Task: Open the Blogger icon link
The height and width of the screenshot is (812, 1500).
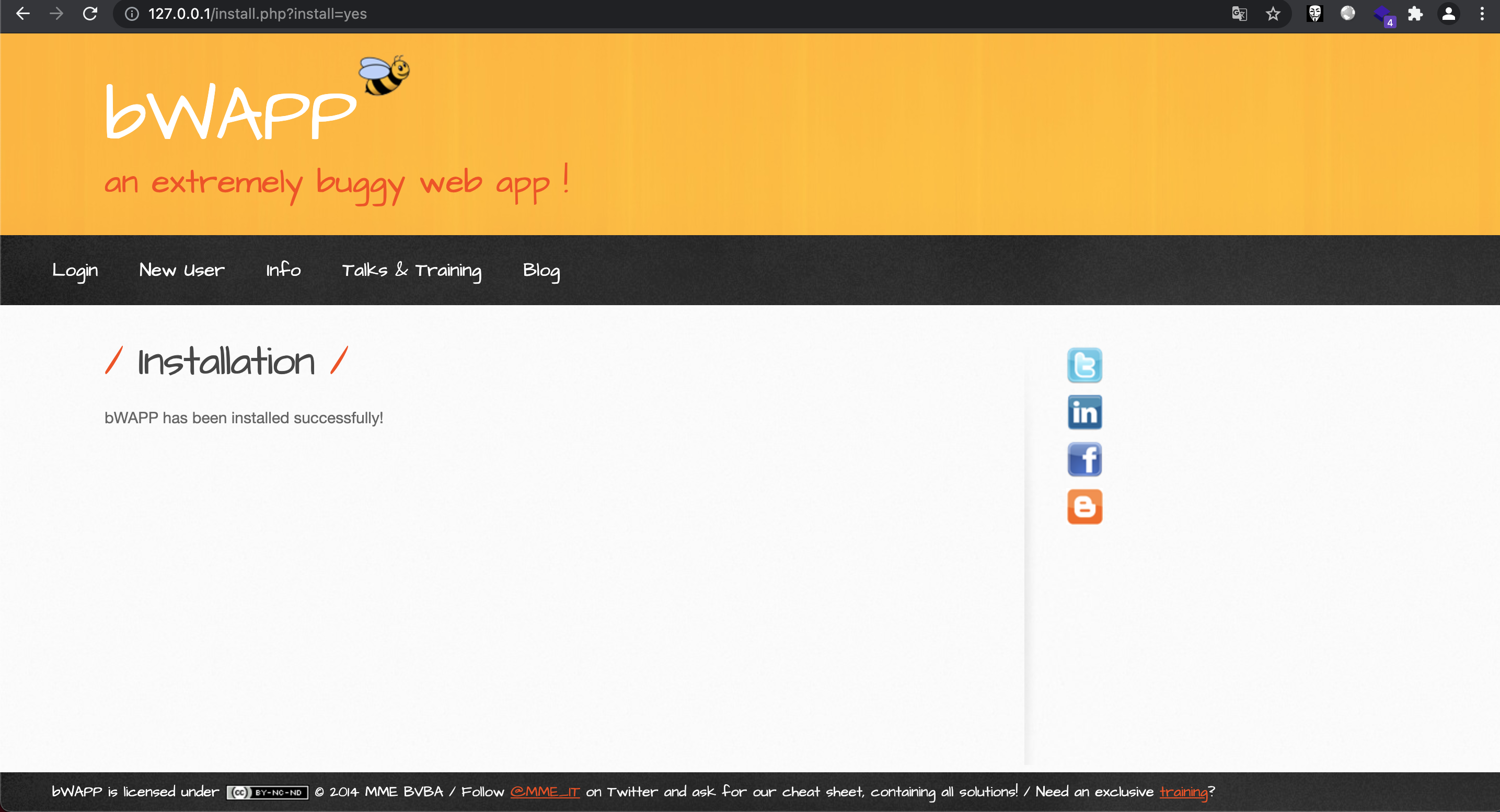Action: 1084,506
